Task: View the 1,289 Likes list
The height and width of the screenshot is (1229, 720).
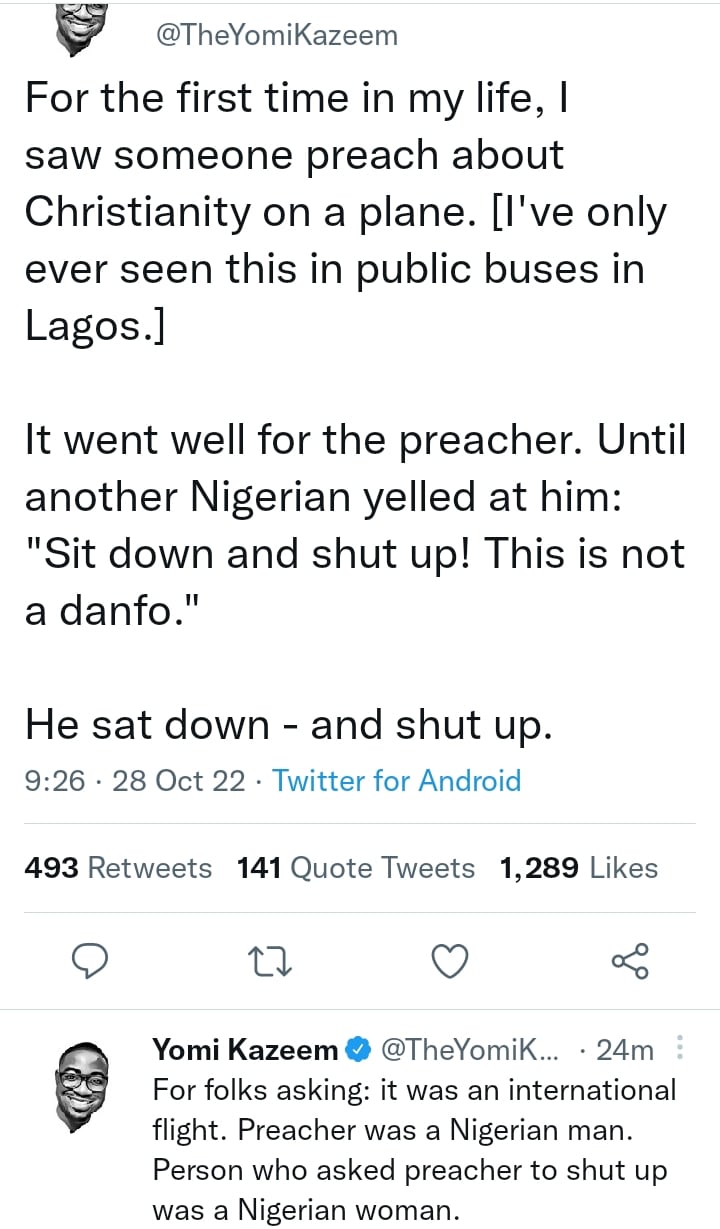Action: (578, 867)
